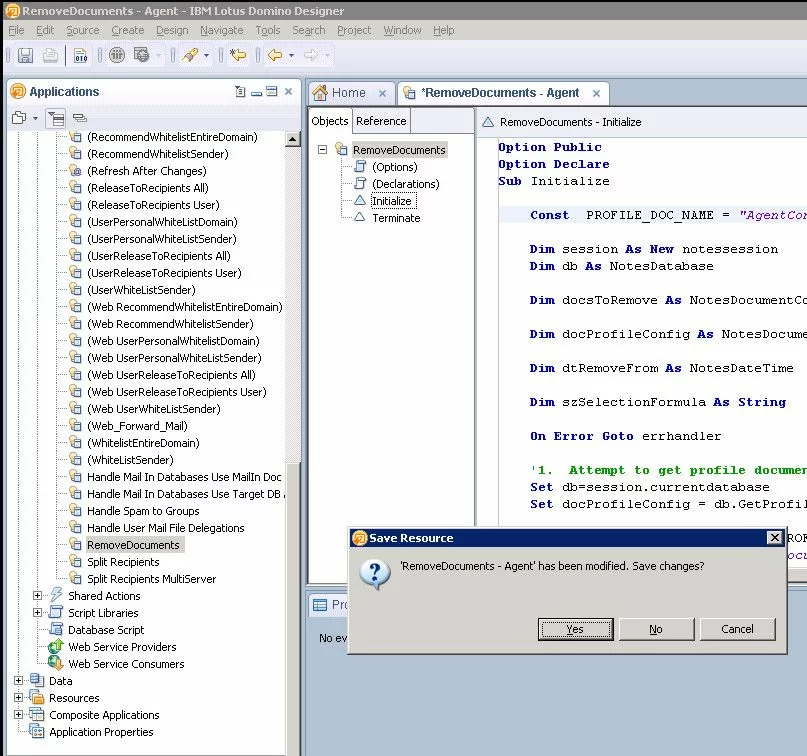The width and height of the screenshot is (807, 756).
Task: Open the Navigate menu
Action: pyautogui.click(x=221, y=30)
